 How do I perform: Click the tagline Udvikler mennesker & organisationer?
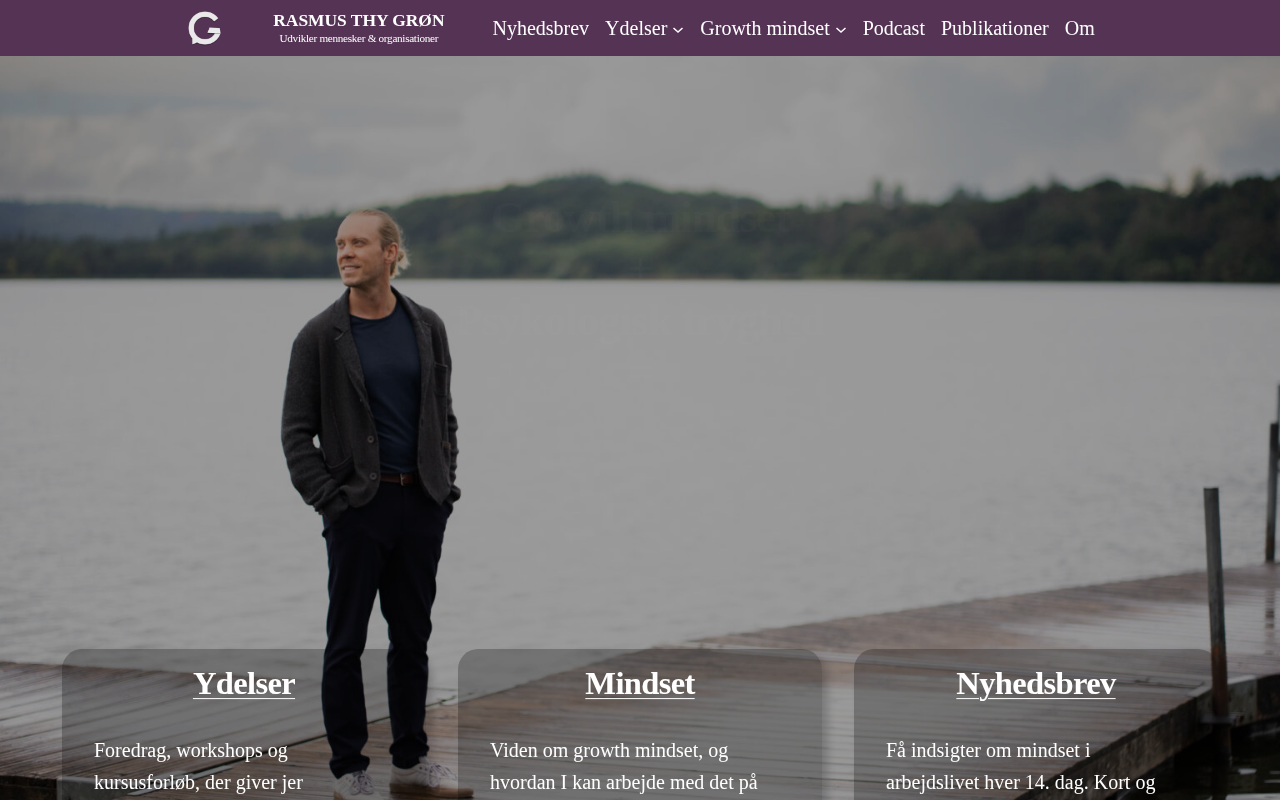click(x=359, y=39)
